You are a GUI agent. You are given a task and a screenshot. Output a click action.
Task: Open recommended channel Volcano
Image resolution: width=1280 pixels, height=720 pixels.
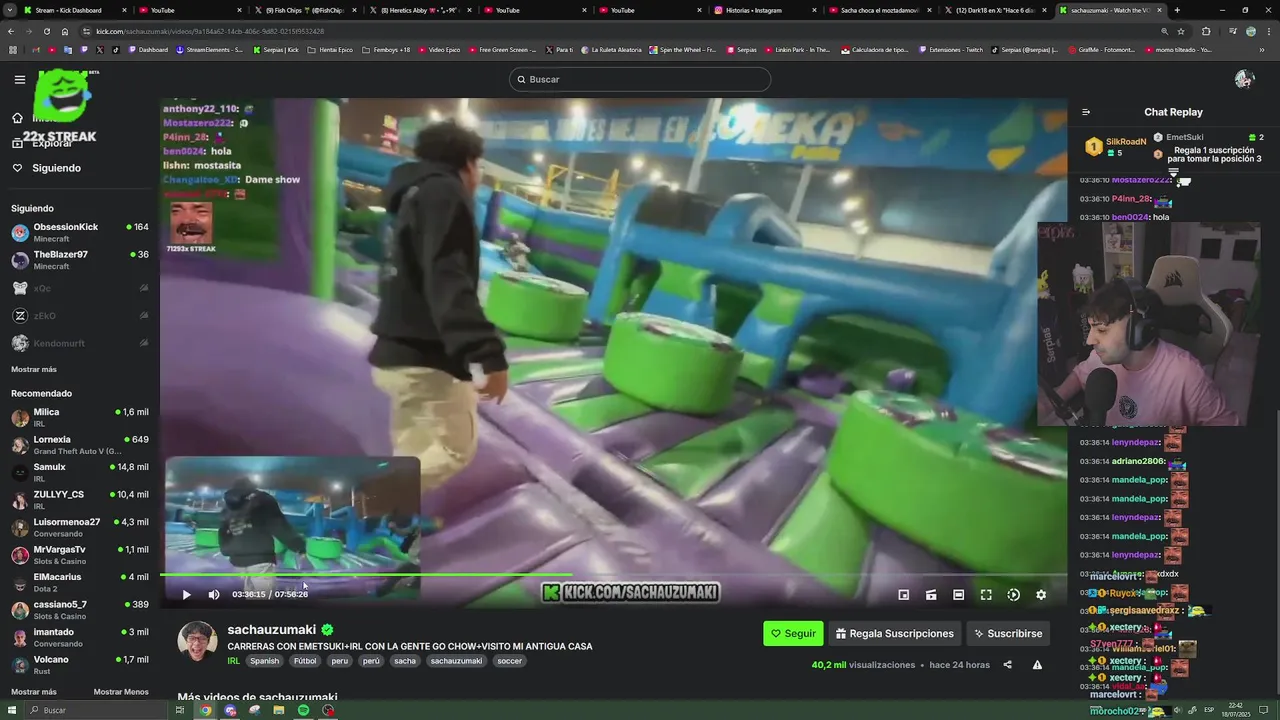[80, 665]
